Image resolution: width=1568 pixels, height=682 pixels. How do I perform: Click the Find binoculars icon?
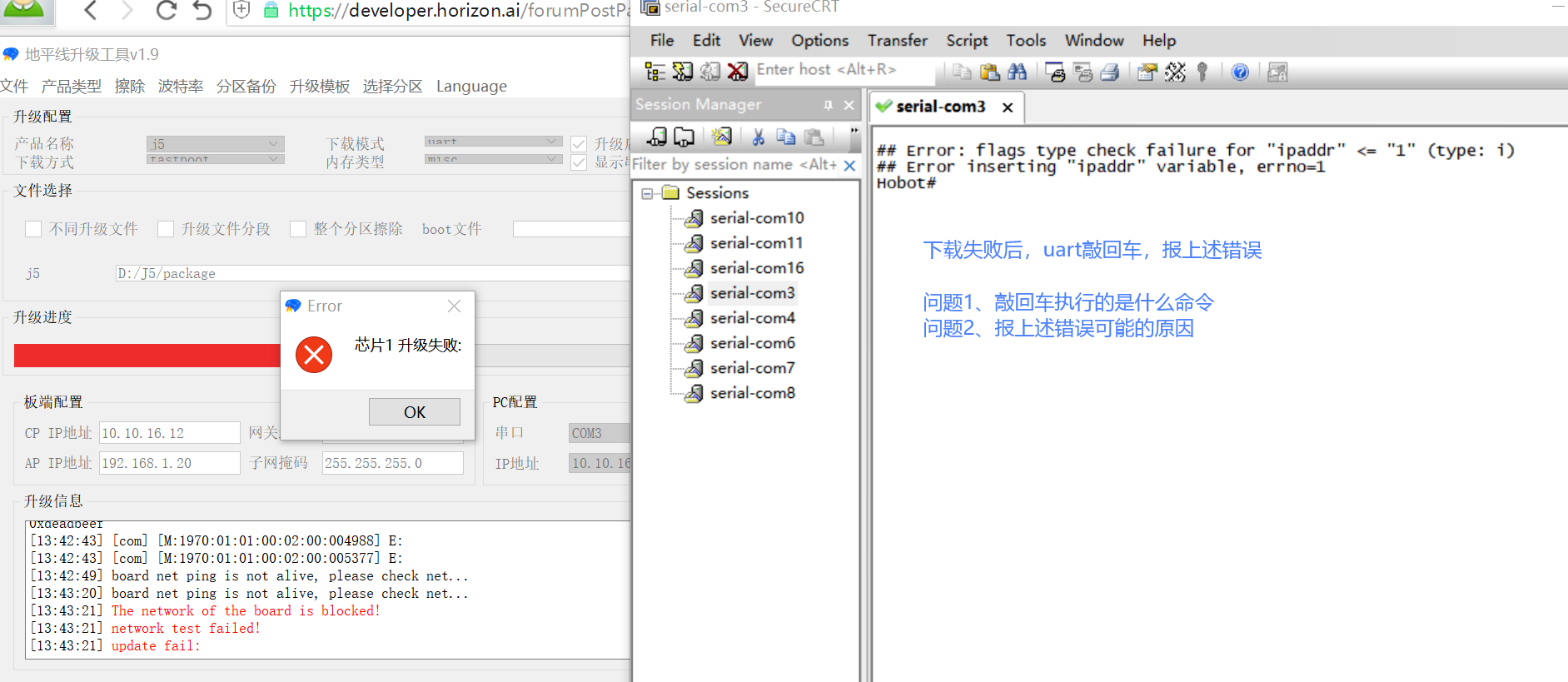tap(1017, 72)
